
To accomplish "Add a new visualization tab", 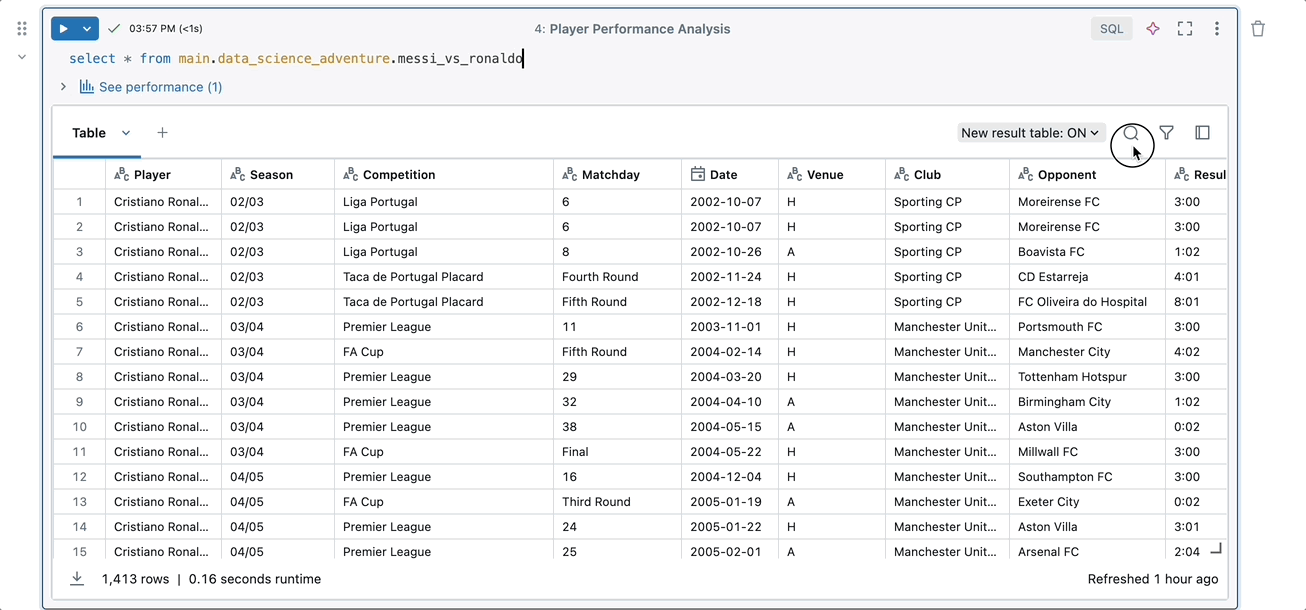I will click(162, 133).
